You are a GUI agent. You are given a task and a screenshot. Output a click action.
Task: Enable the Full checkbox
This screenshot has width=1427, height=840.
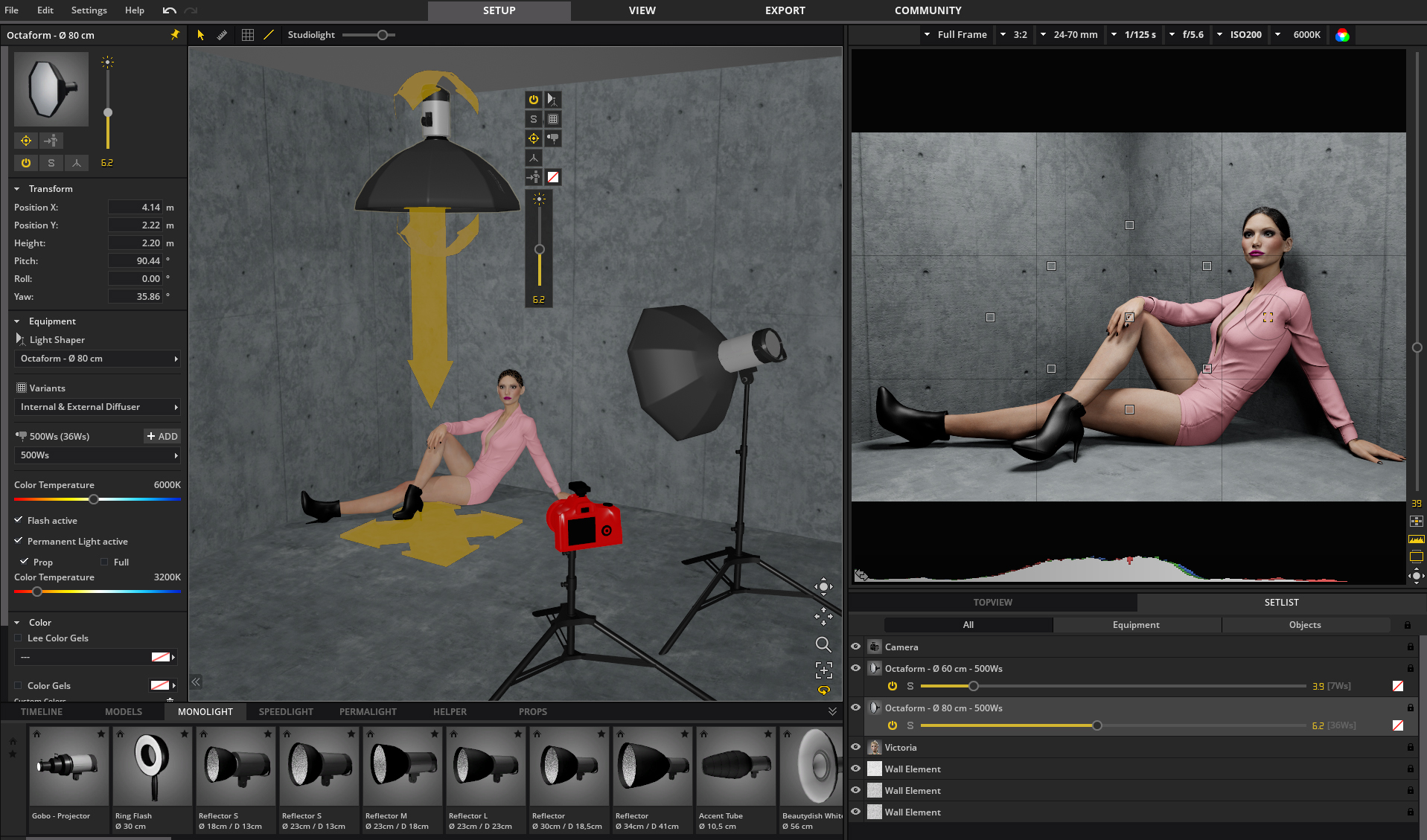coord(104,562)
